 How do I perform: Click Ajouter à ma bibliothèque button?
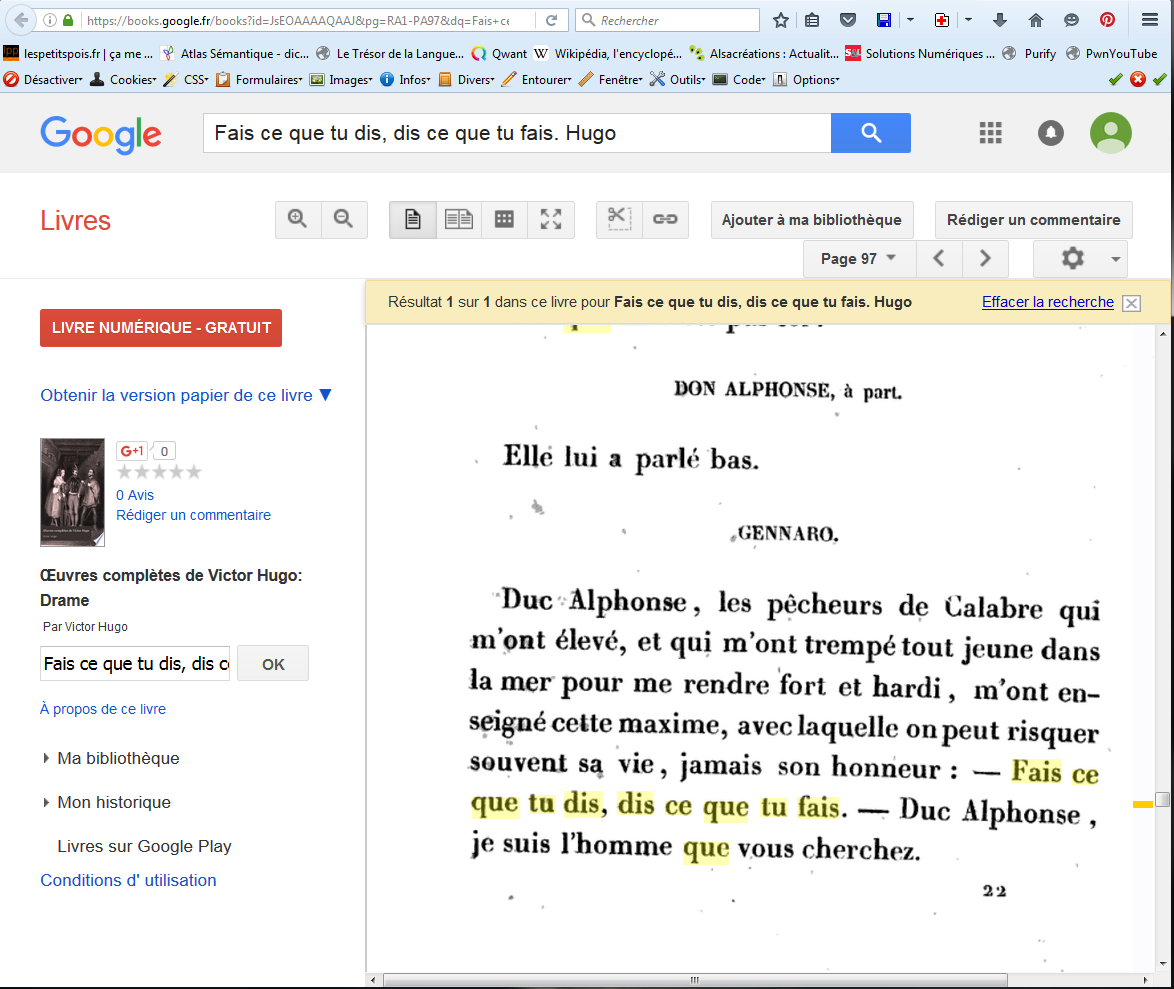click(811, 220)
